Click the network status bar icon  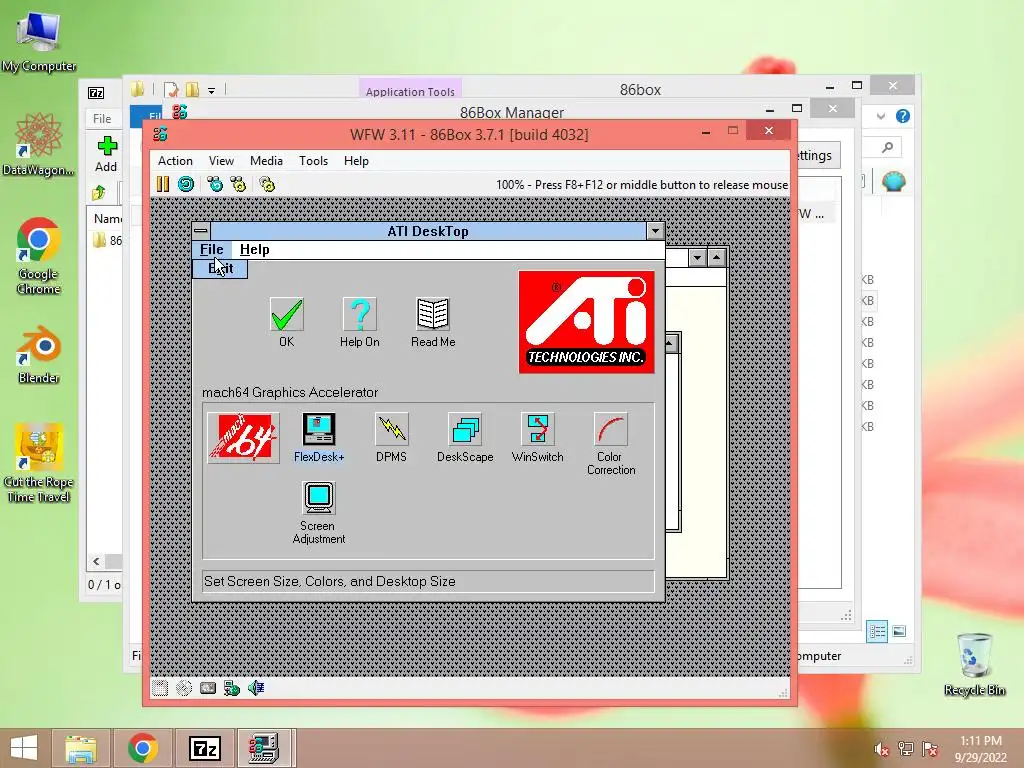pos(232,688)
